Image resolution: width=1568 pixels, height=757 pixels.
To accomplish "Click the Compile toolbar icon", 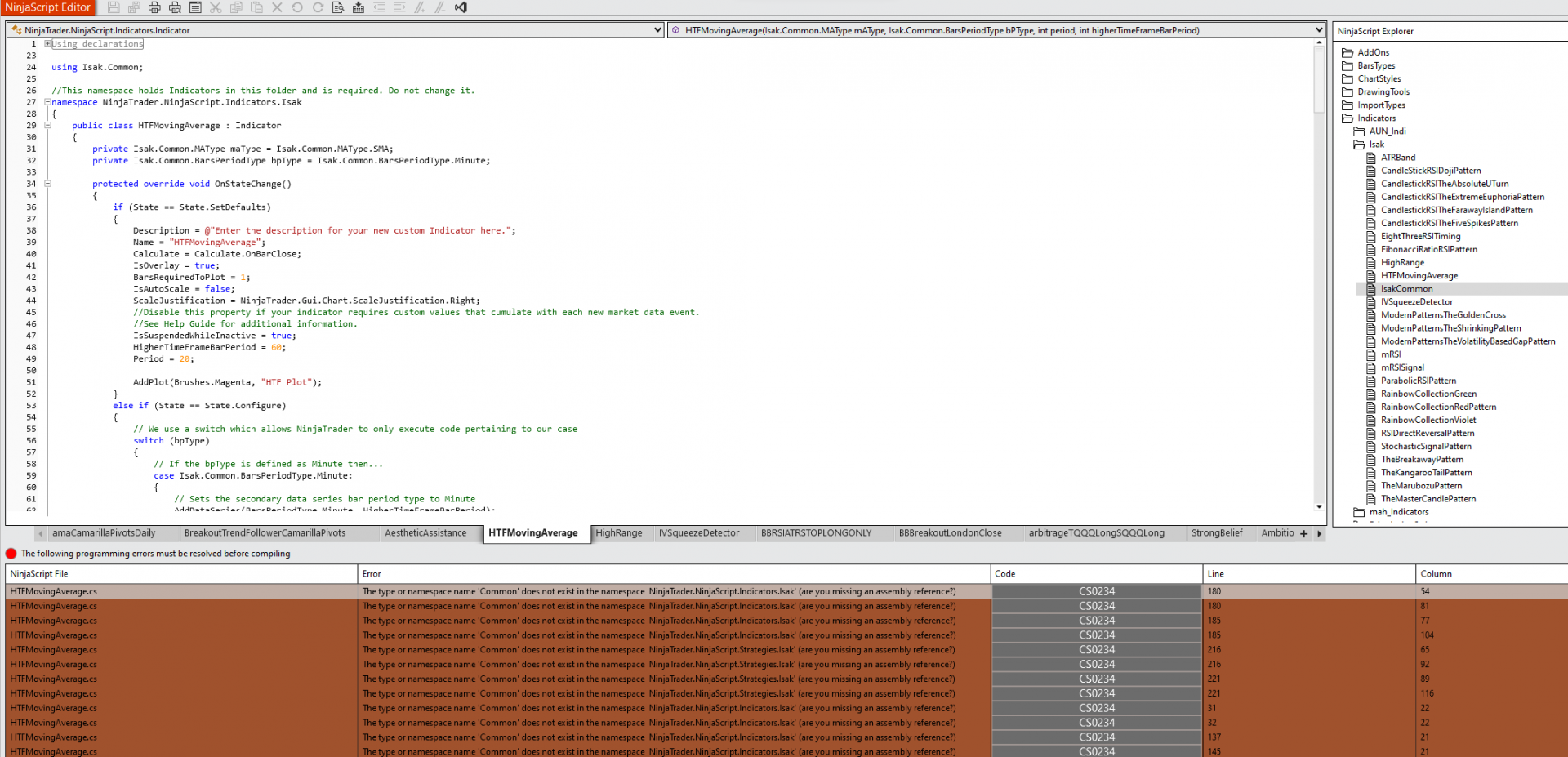I will coord(359,7).
